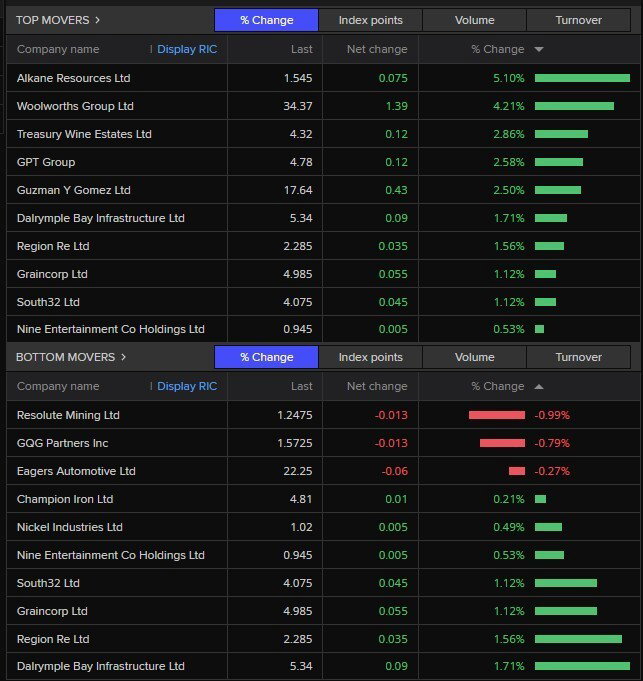The width and height of the screenshot is (643, 681).
Task: Open Guzman Y Gomez Ltd
Action: 73,190
